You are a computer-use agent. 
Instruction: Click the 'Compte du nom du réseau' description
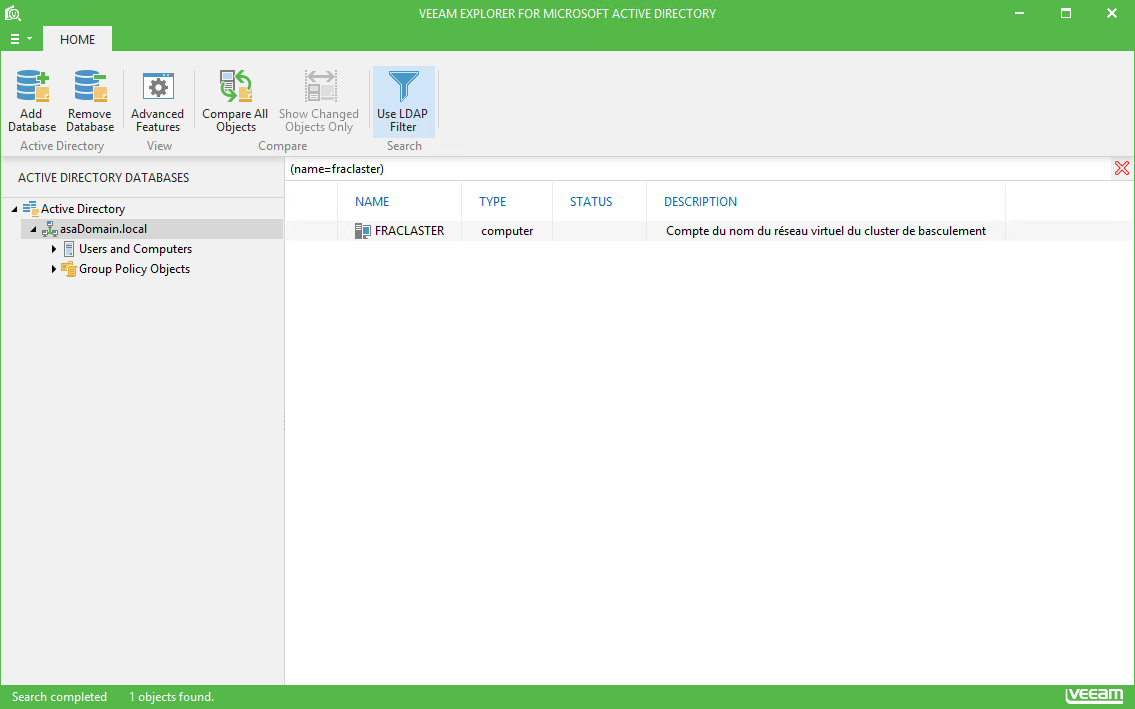(826, 231)
